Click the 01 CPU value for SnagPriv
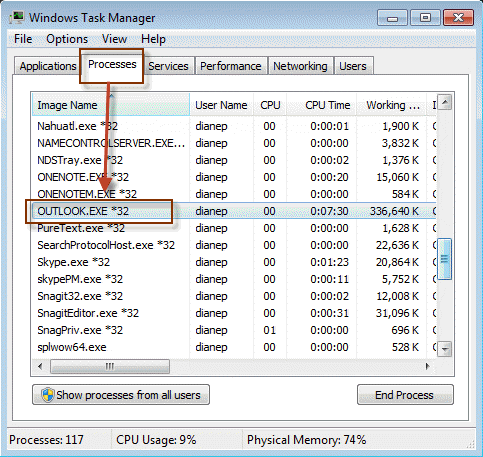 tap(269, 330)
